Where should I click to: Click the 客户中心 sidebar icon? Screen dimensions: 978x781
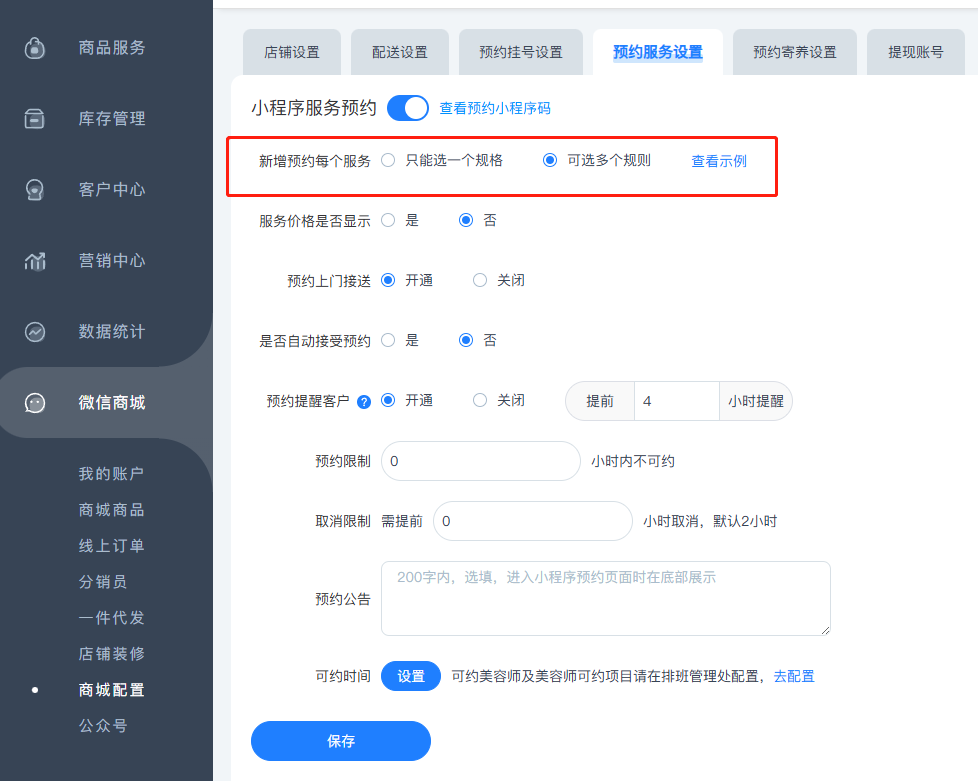pyautogui.click(x=35, y=190)
